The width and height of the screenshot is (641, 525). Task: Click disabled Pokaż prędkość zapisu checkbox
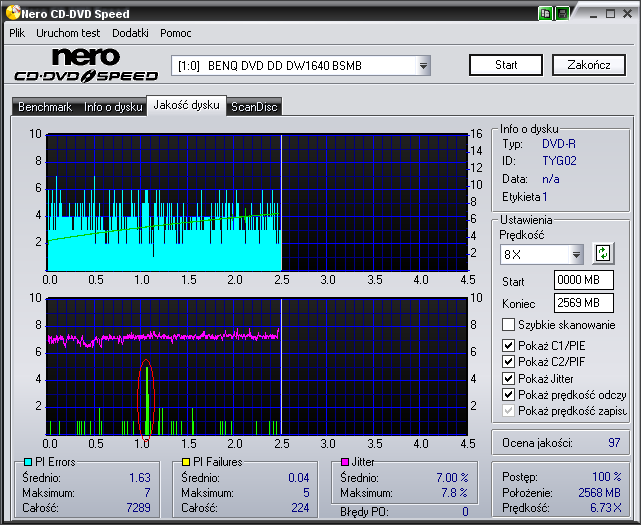click(508, 411)
